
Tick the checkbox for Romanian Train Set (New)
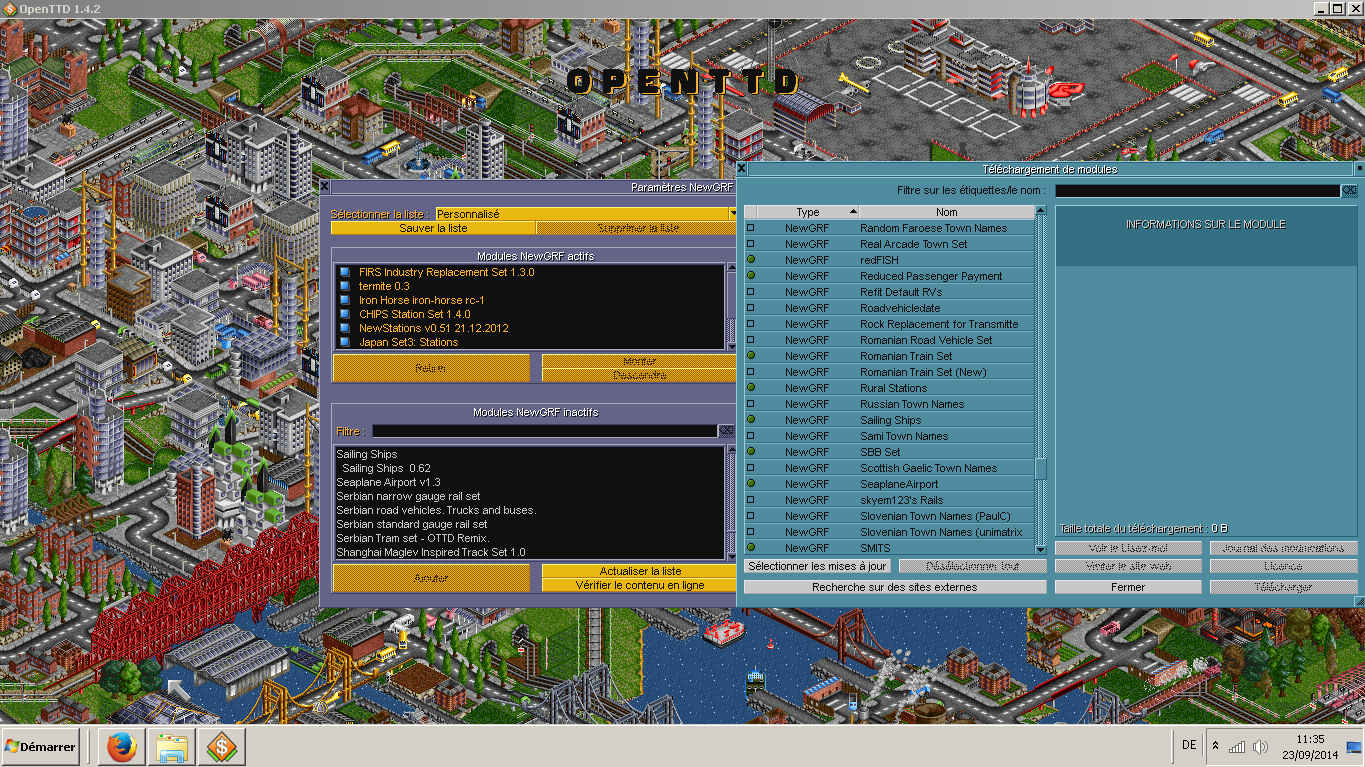click(751, 372)
